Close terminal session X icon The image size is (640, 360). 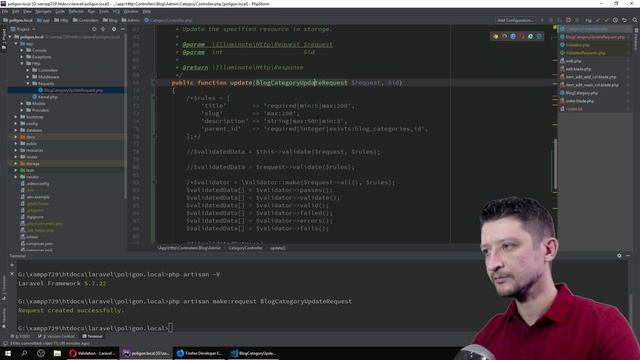pos(12,273)
